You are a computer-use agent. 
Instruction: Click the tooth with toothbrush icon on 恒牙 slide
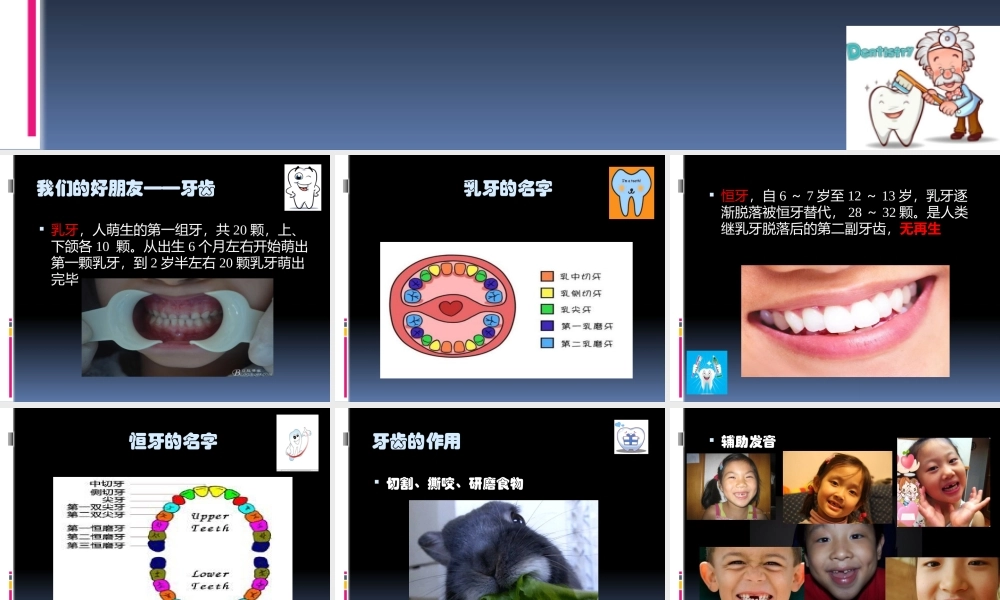(706, 372)
